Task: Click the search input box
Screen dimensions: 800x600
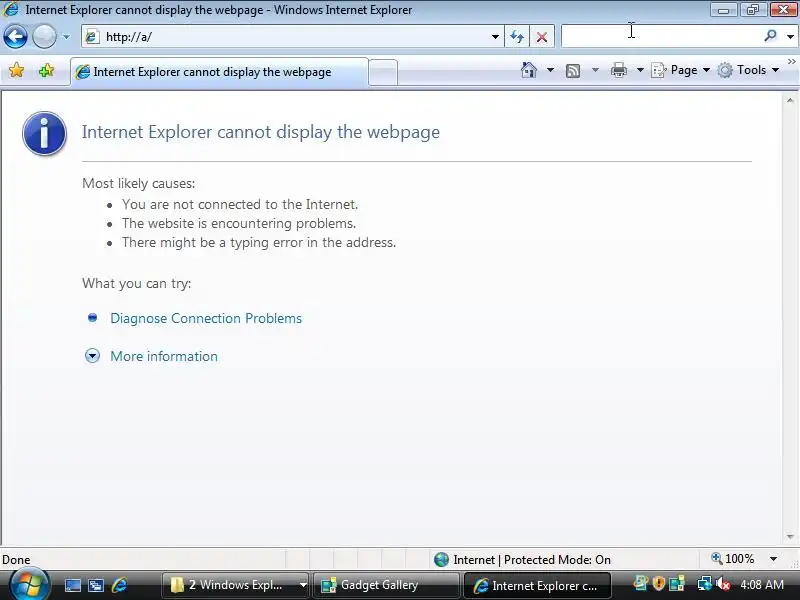Action: 659,36
